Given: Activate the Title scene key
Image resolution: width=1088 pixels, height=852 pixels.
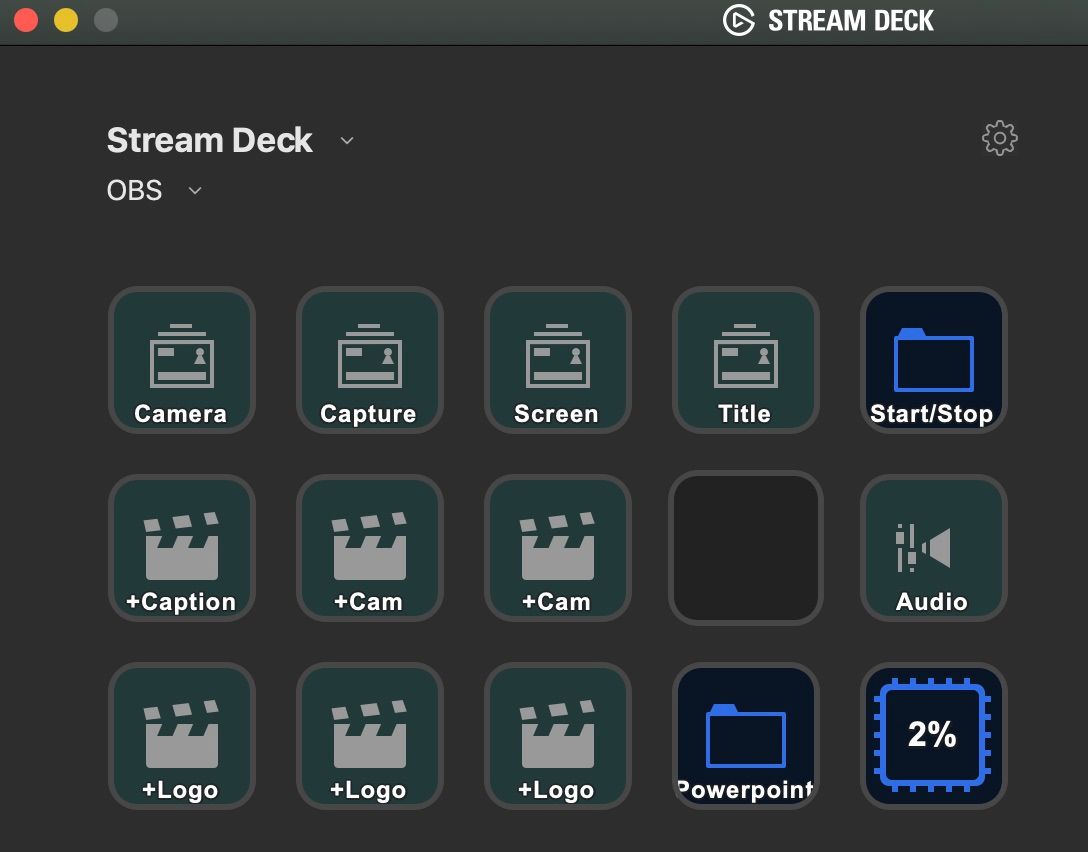Looking at the screenshot, I should pos(745,360).
